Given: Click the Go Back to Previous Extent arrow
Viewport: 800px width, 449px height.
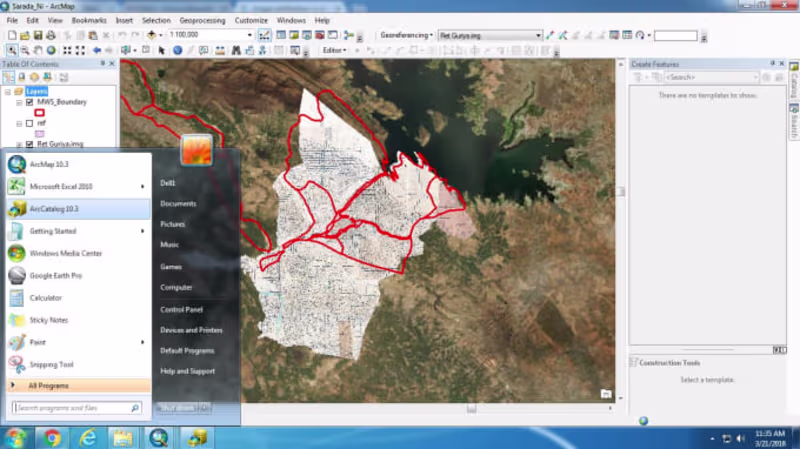Looking at the screenshot, I should (x=96, y=50).
